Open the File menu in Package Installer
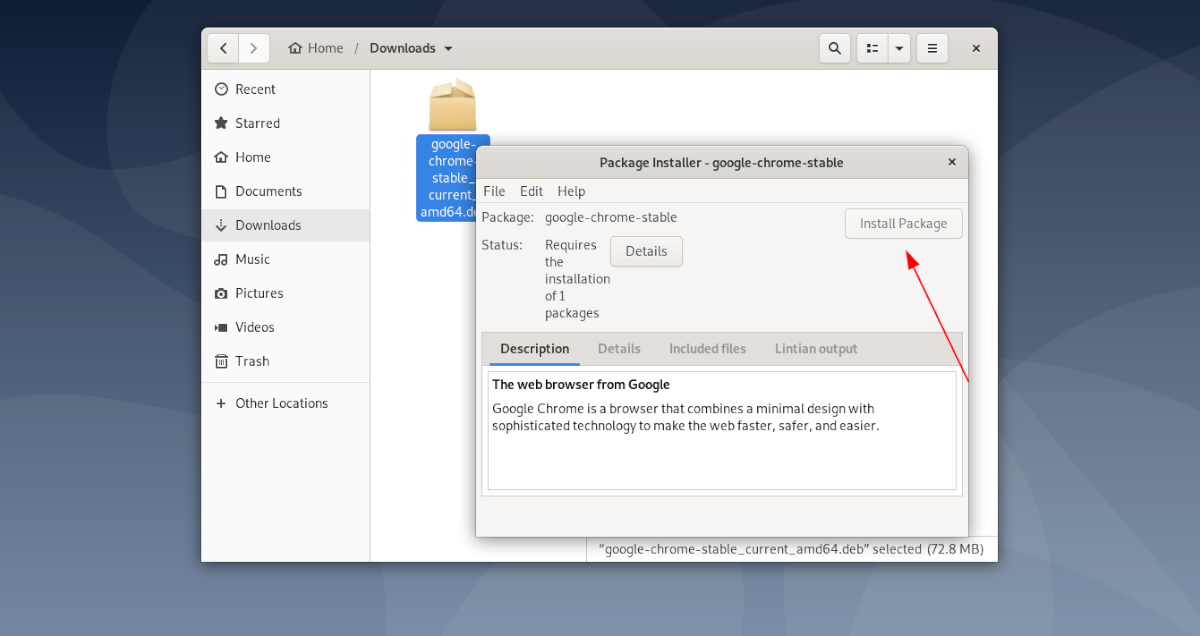Image resolution: width=1200 pixels, height=636 pixels. tap(493, 191)
